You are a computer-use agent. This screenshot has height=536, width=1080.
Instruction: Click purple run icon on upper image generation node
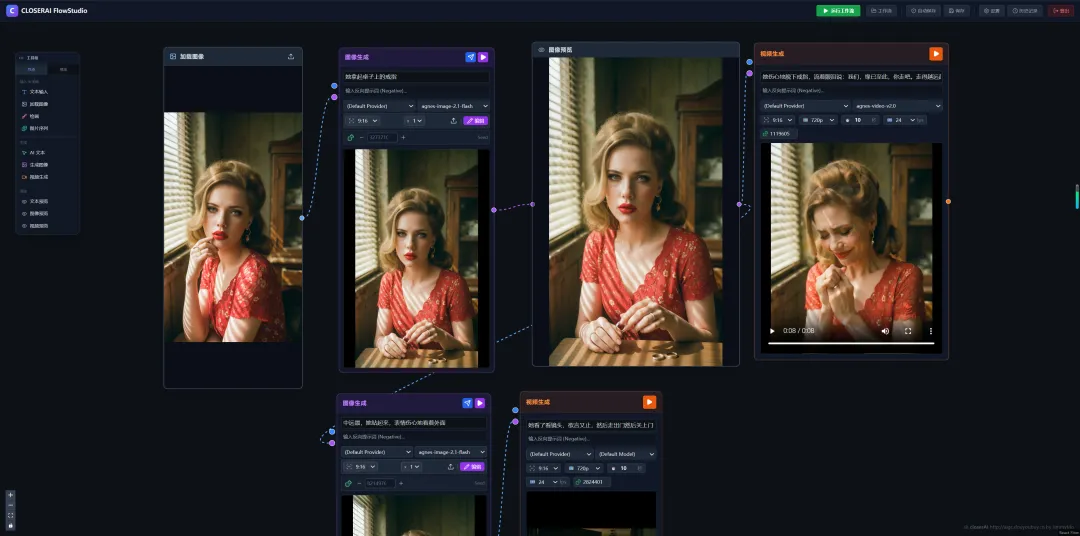483,57
